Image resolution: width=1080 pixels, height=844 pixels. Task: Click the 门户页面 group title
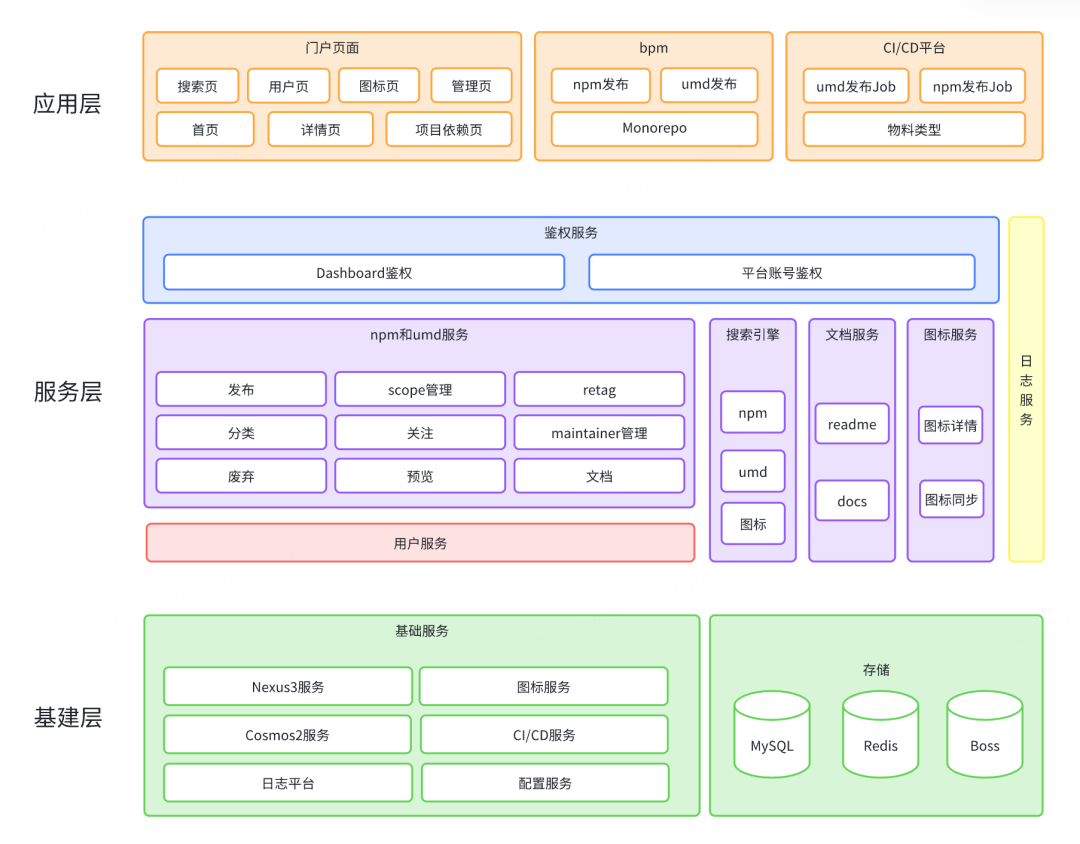(x=332, y=48)
